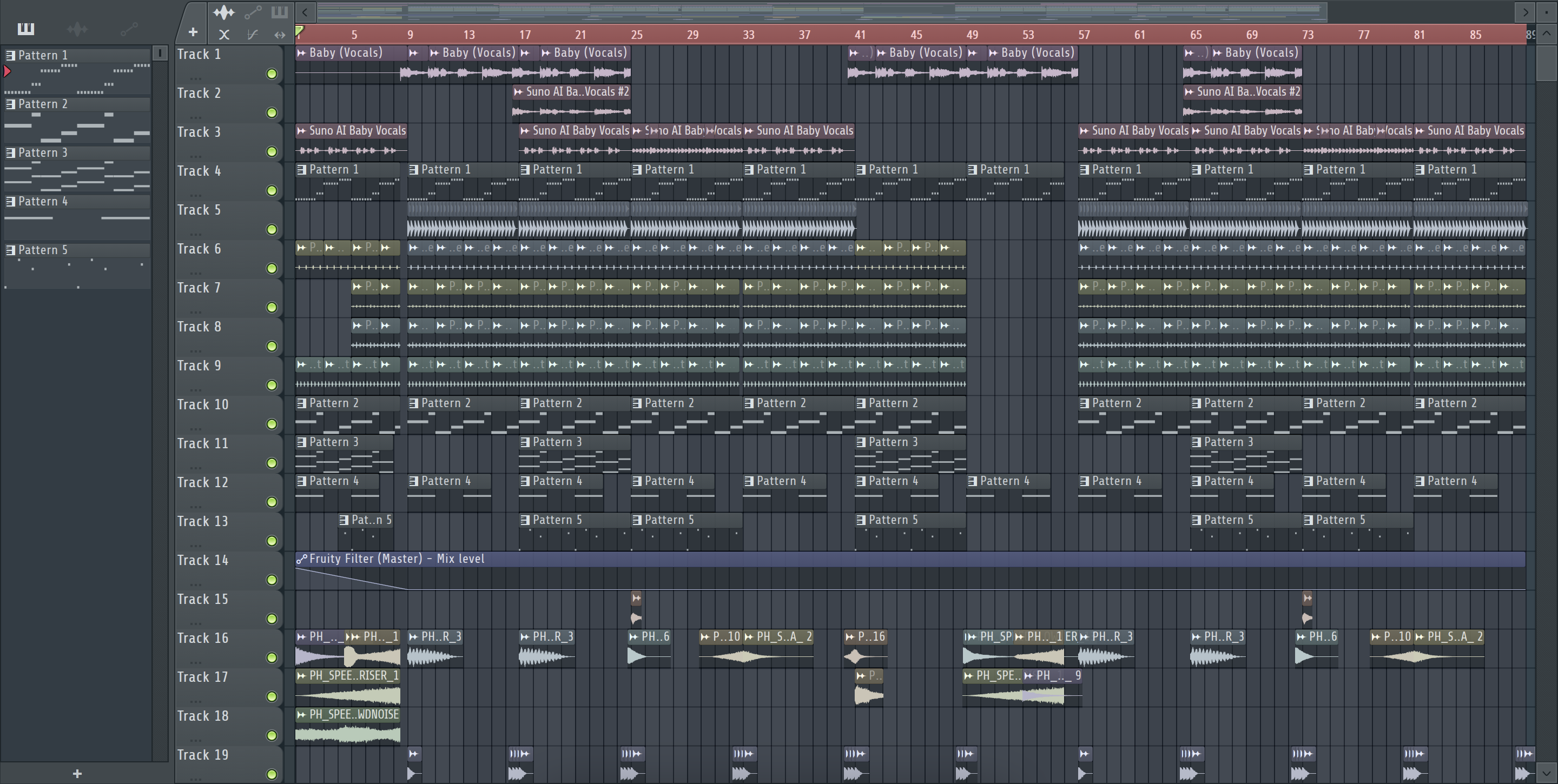Click the X crossfade icon in playlist toolbar
This screenshot has height=784, width=1558.
[x=224, y=35]
